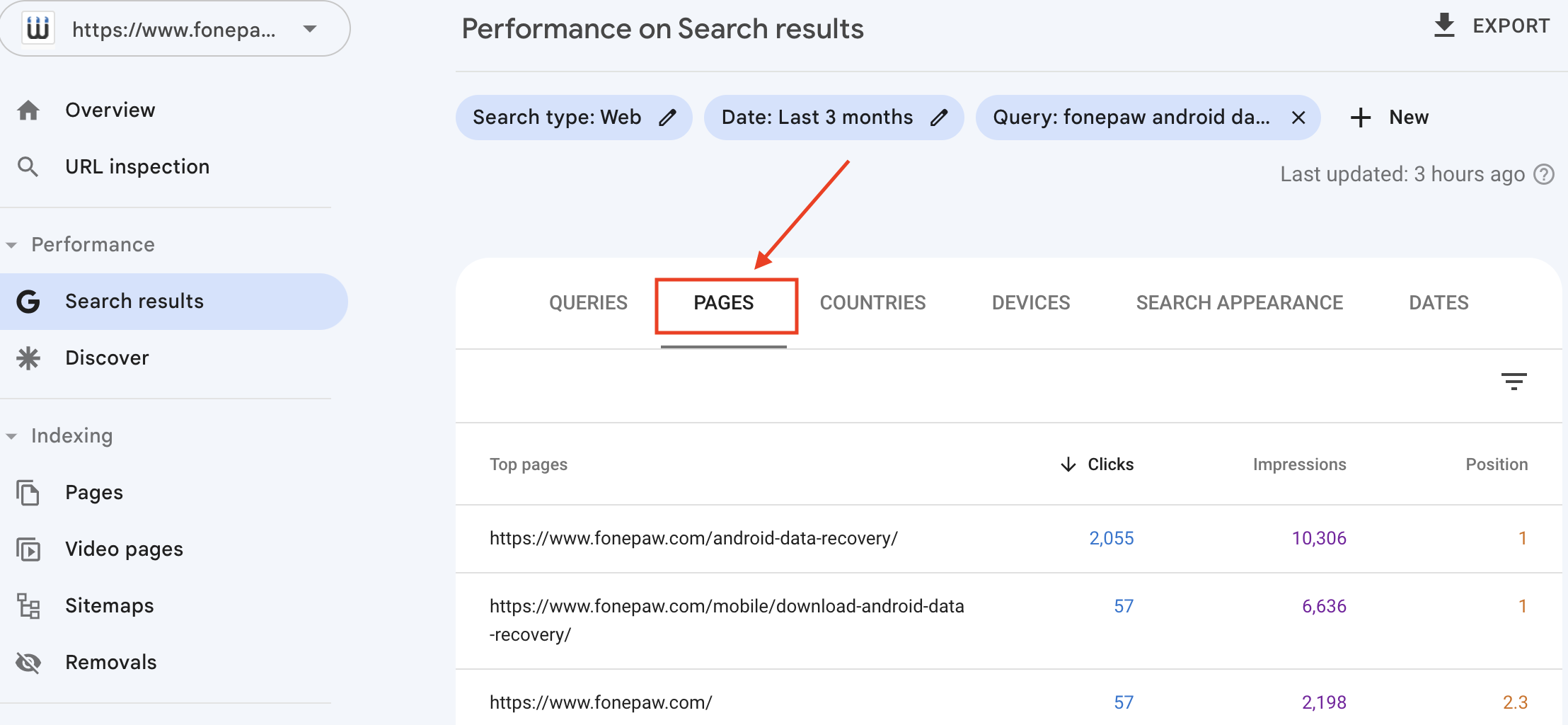The width and height of the screenshot is (1568, 725).
Task: Collapse the Indexing section
Action: point(11,436)
